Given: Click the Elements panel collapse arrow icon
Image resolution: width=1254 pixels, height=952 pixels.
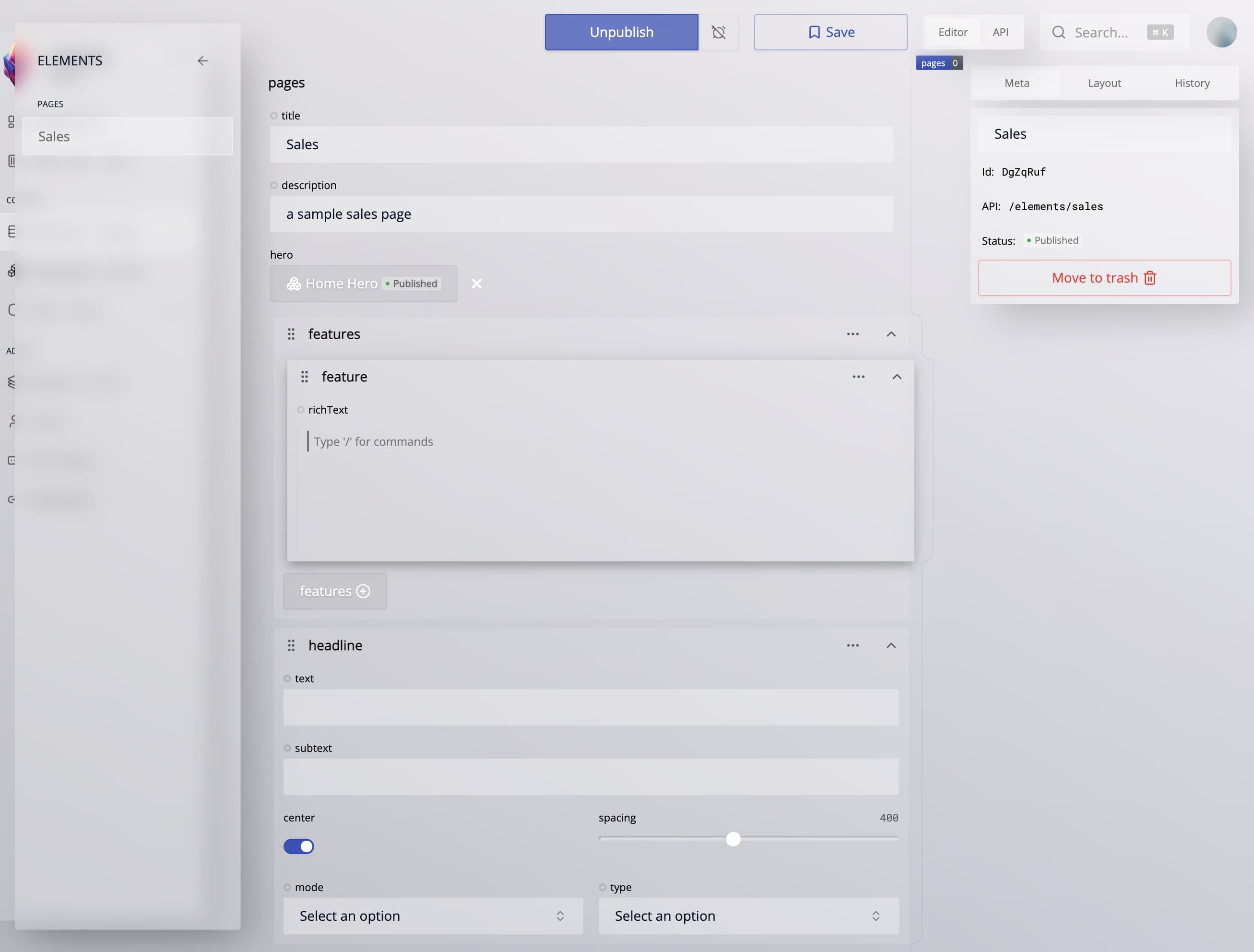Looking at the screenshot, I should [x=202, y=61].
